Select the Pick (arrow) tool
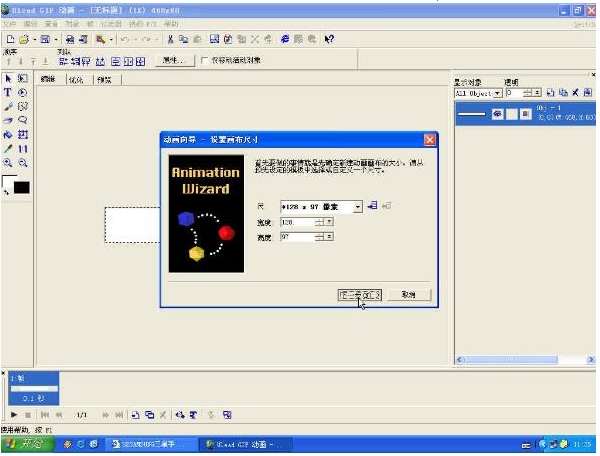The height and width of the screenshot is (456, 600). 8,79
